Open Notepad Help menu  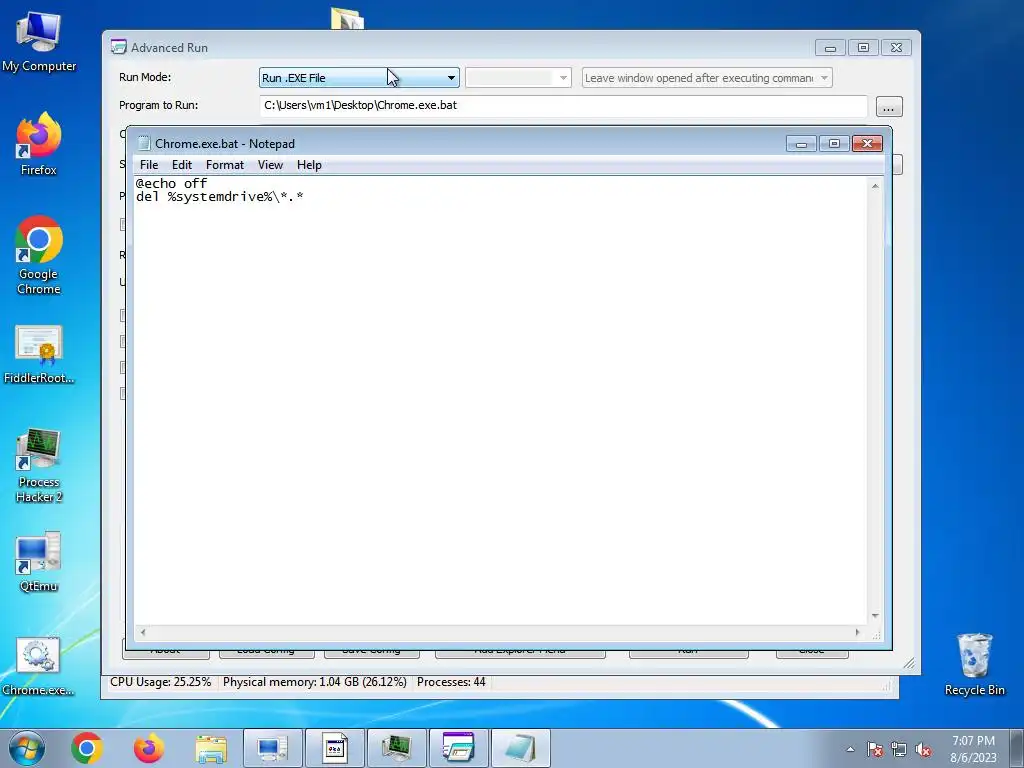point(309,165)
